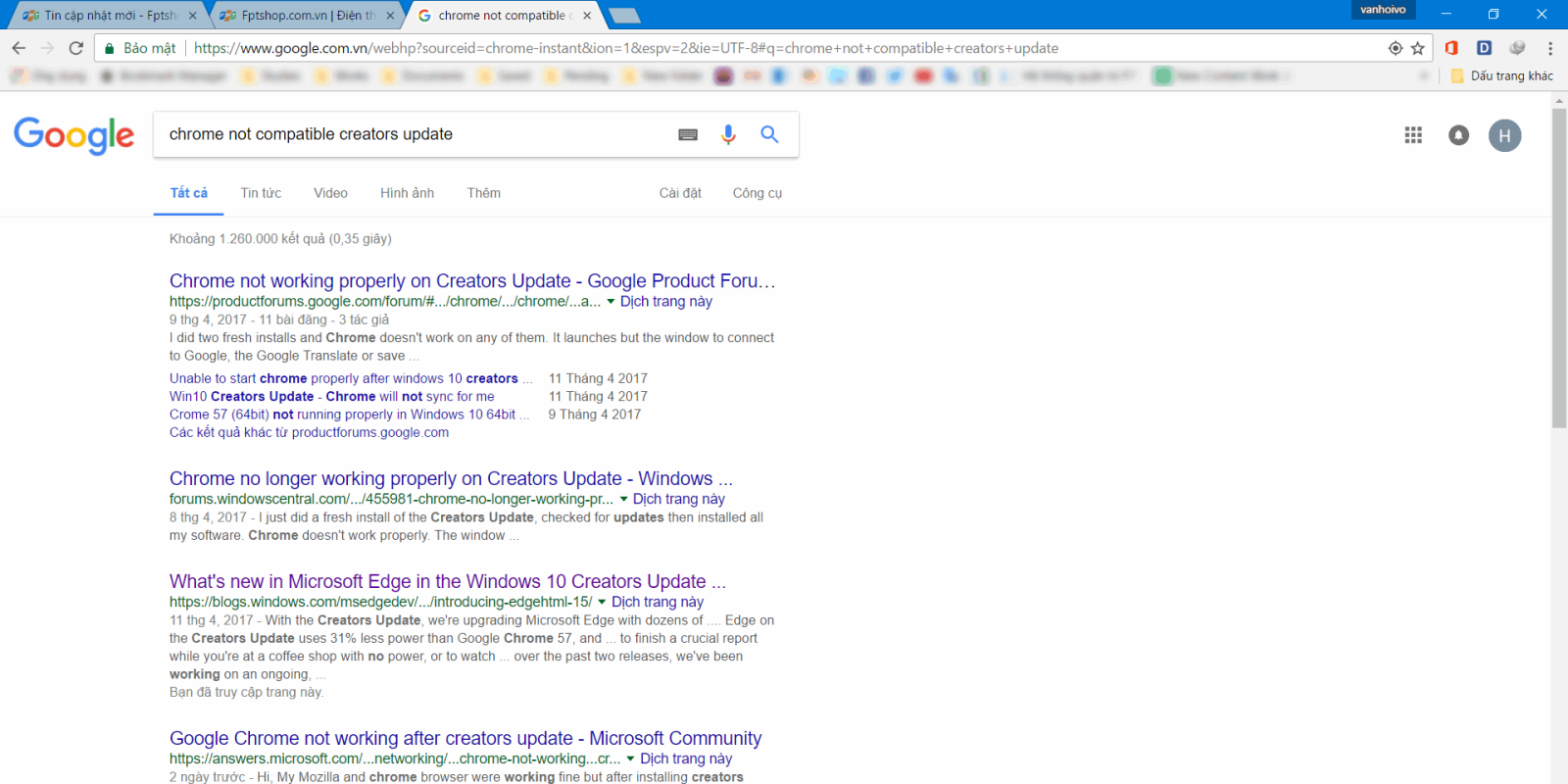Expand dropdown arrow next to answers.microsoft.com URL
1568x784 pixels.
[630, 759]
